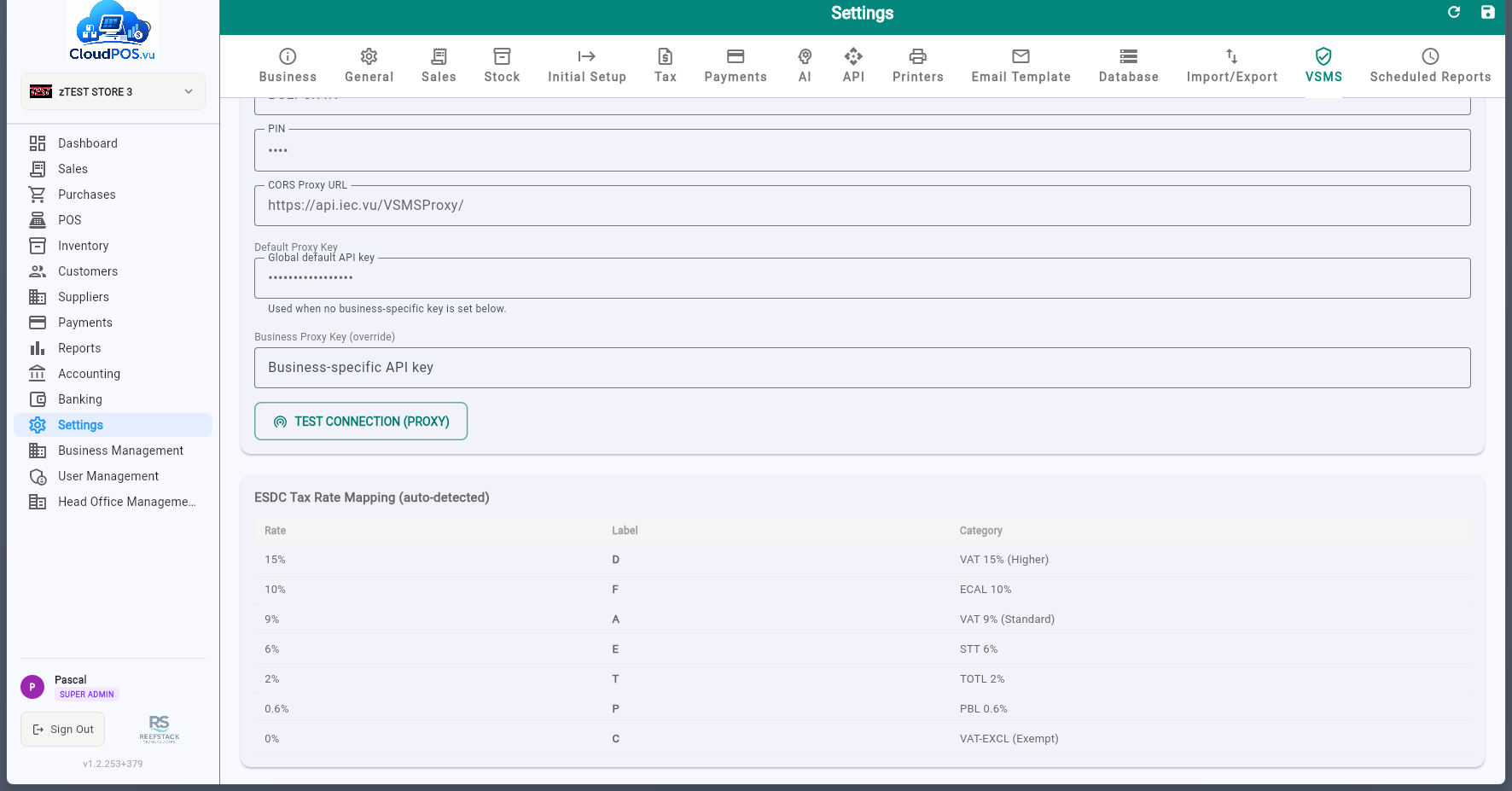Open the Printers tab
The image size is (1512, 791).
click(x=918, y=67)
